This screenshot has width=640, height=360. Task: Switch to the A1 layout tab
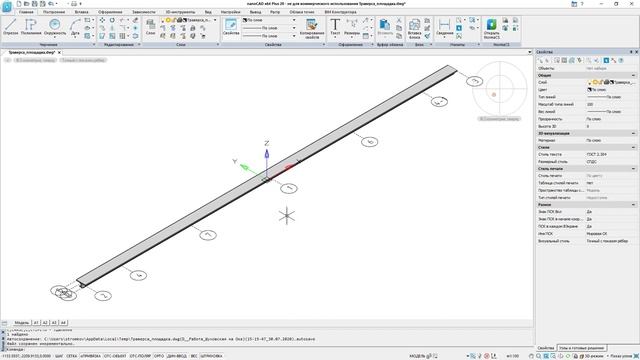click(36, 323)
